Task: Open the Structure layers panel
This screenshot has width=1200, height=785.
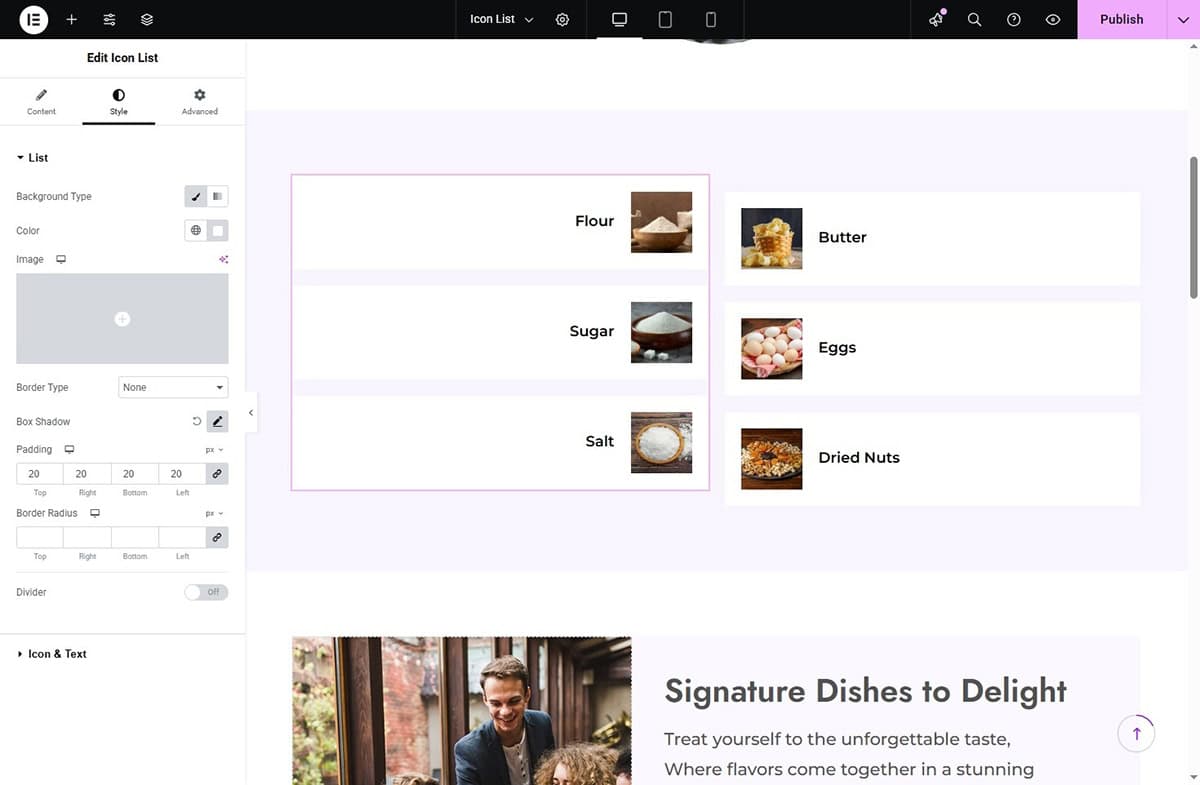Action: (147, 19)
